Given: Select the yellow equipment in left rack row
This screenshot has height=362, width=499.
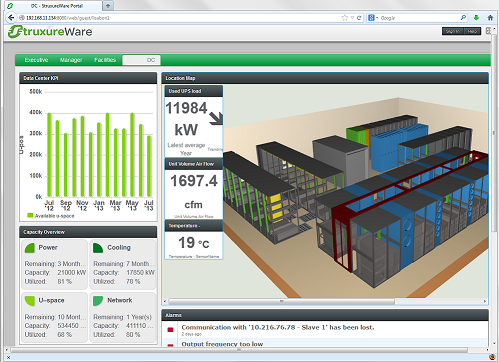Looking at the screenshot, I should [x=275, y=208].
